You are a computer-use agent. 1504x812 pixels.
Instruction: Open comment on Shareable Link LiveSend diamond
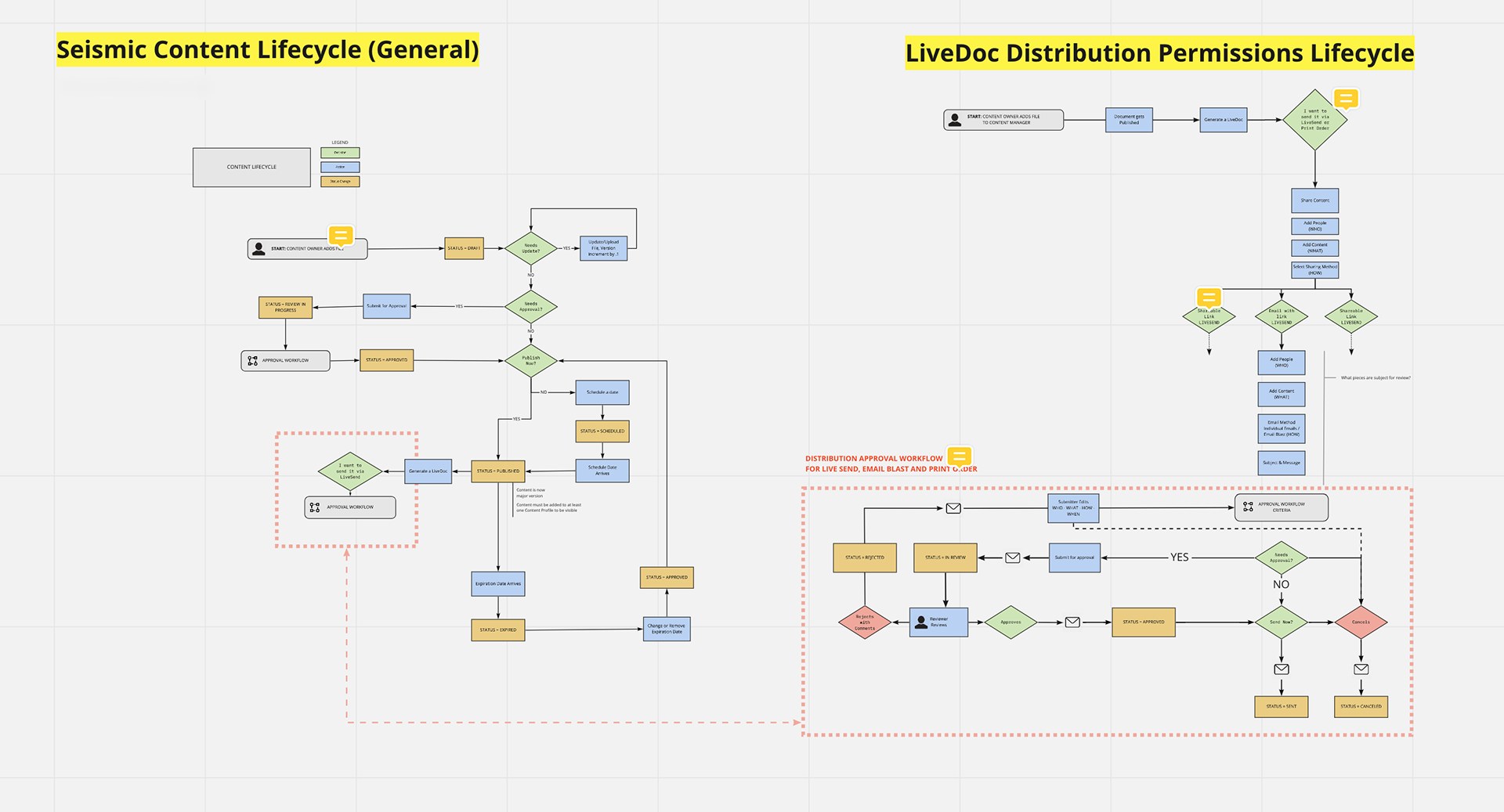(x=1209, y=298)
